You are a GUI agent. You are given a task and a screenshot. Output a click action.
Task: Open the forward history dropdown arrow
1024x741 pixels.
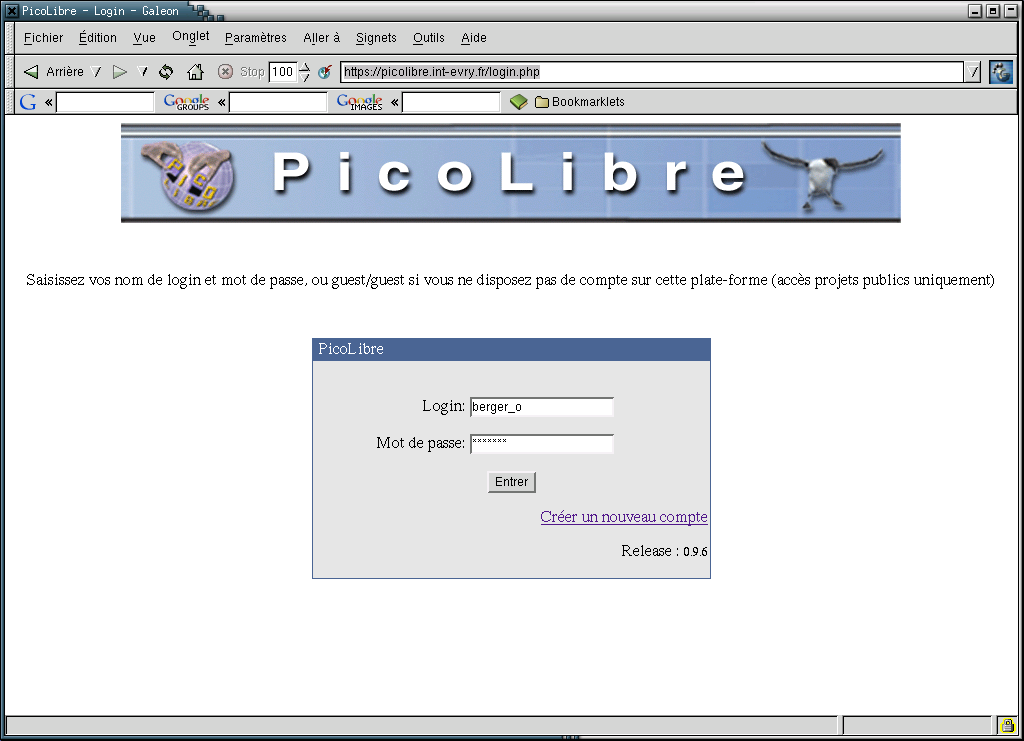coord(143,72)
